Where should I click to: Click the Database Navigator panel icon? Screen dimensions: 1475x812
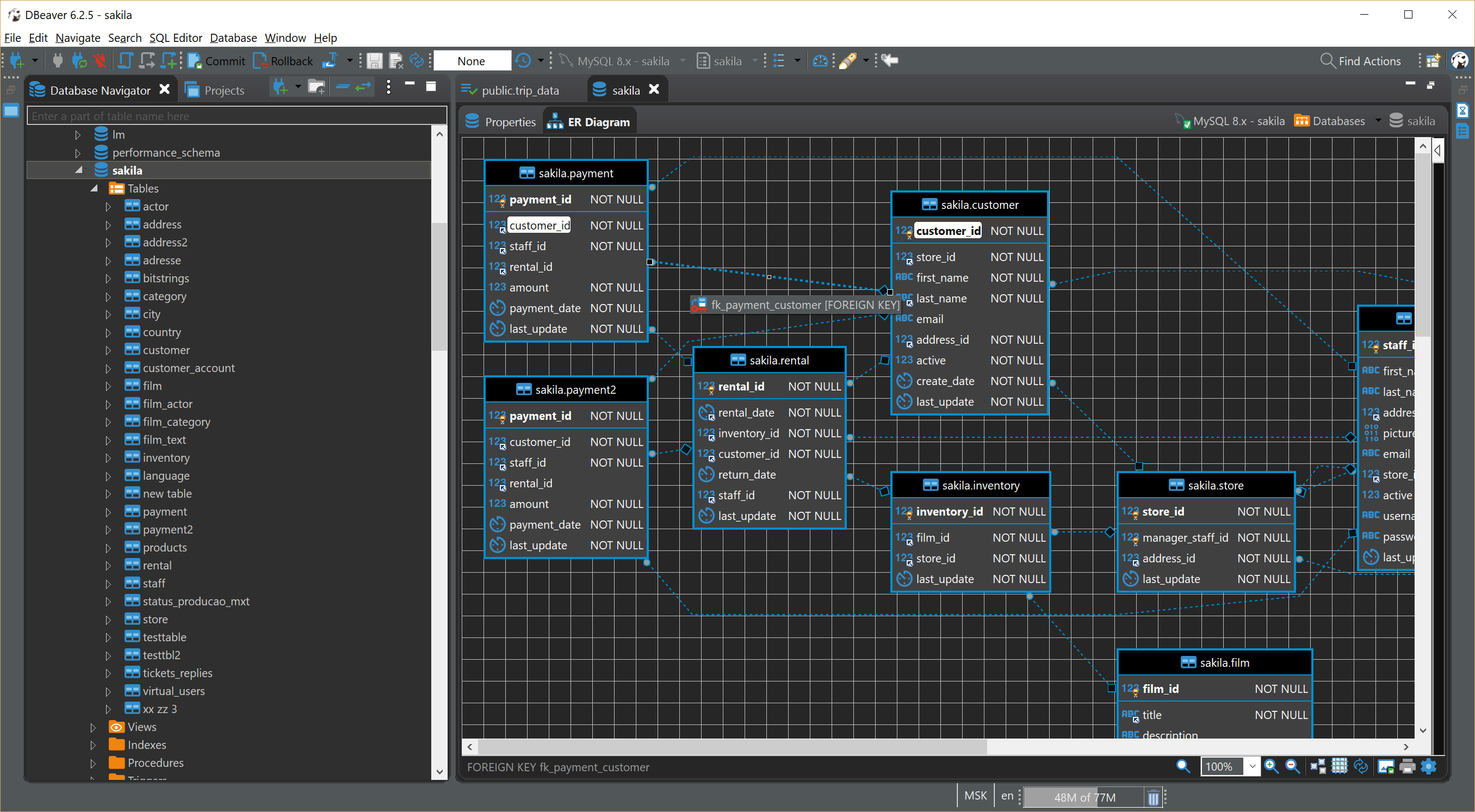pos(36,89)
